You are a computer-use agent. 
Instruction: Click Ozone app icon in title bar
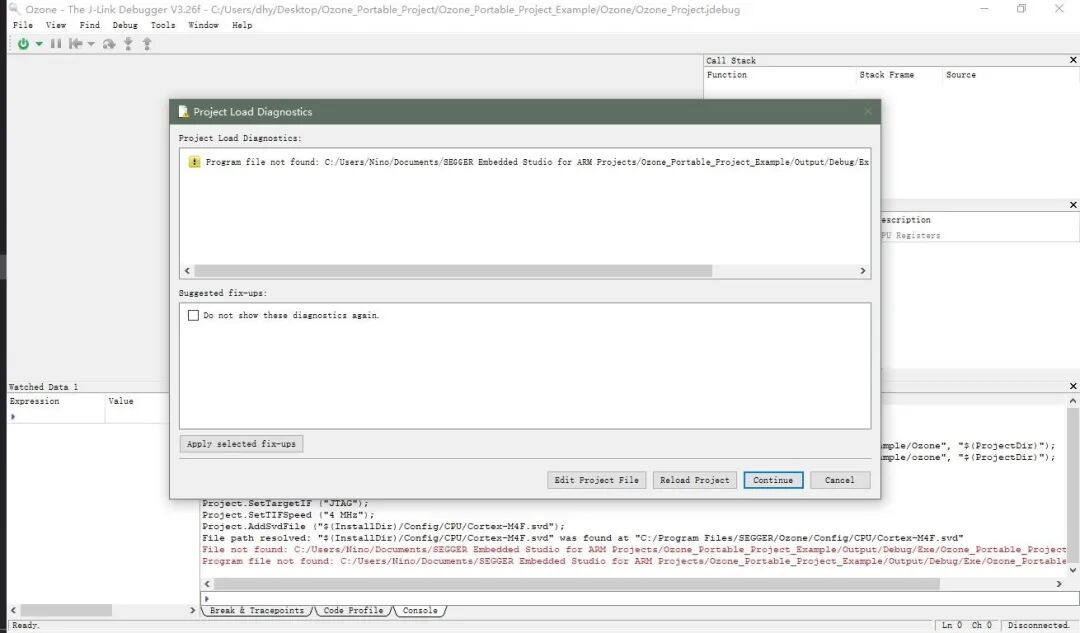click(x=14, y=9)
